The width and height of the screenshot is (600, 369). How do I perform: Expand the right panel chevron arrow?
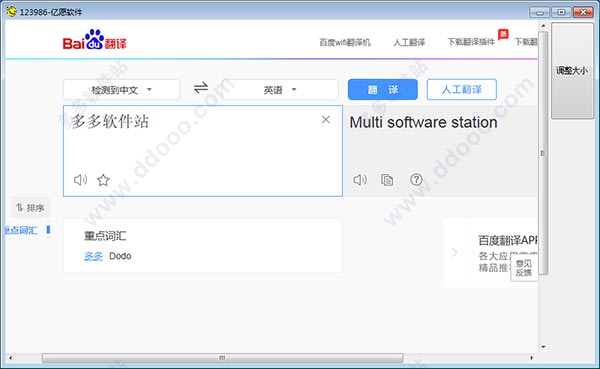tap(455, 253)
